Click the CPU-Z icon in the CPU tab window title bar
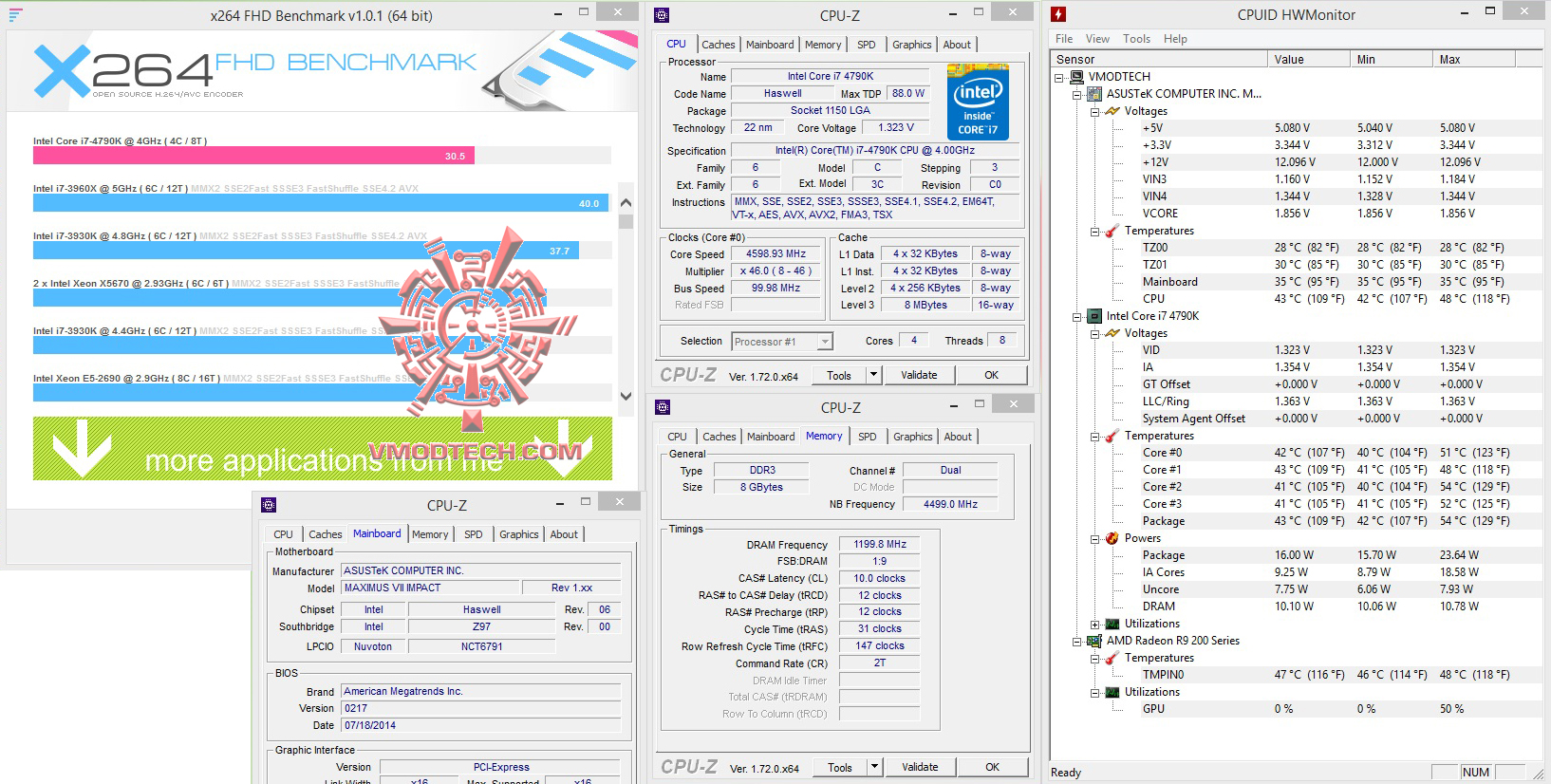Viewport: 1551px width, 784px height. tap(662, 15)
